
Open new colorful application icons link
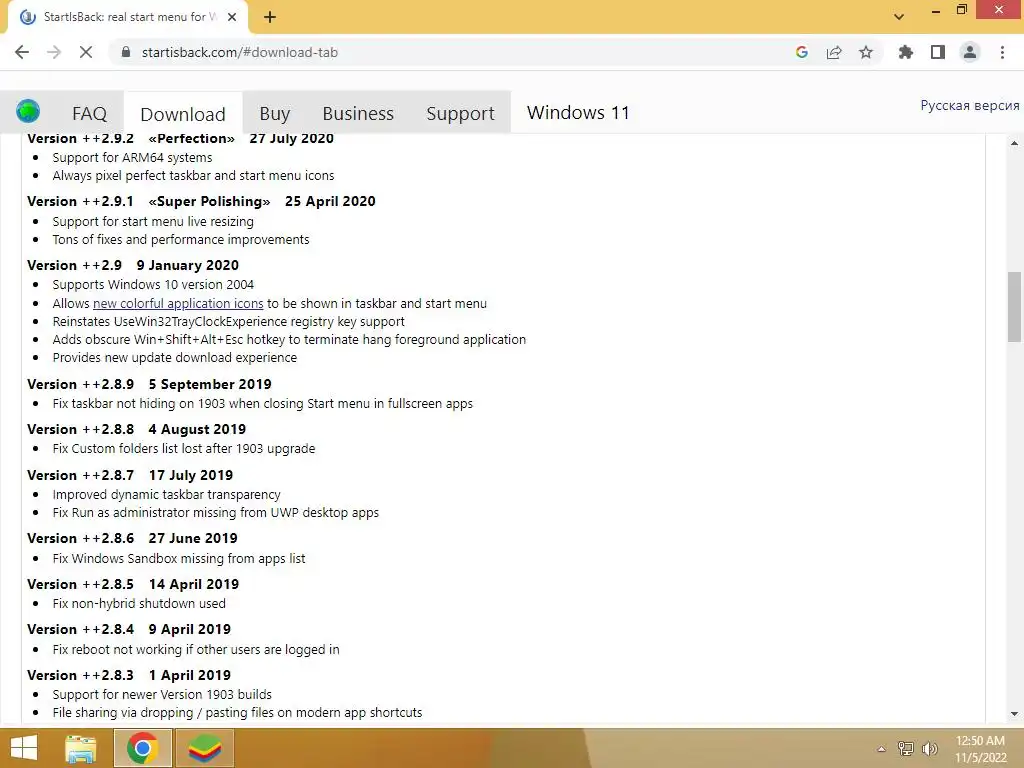pos(178,304)
